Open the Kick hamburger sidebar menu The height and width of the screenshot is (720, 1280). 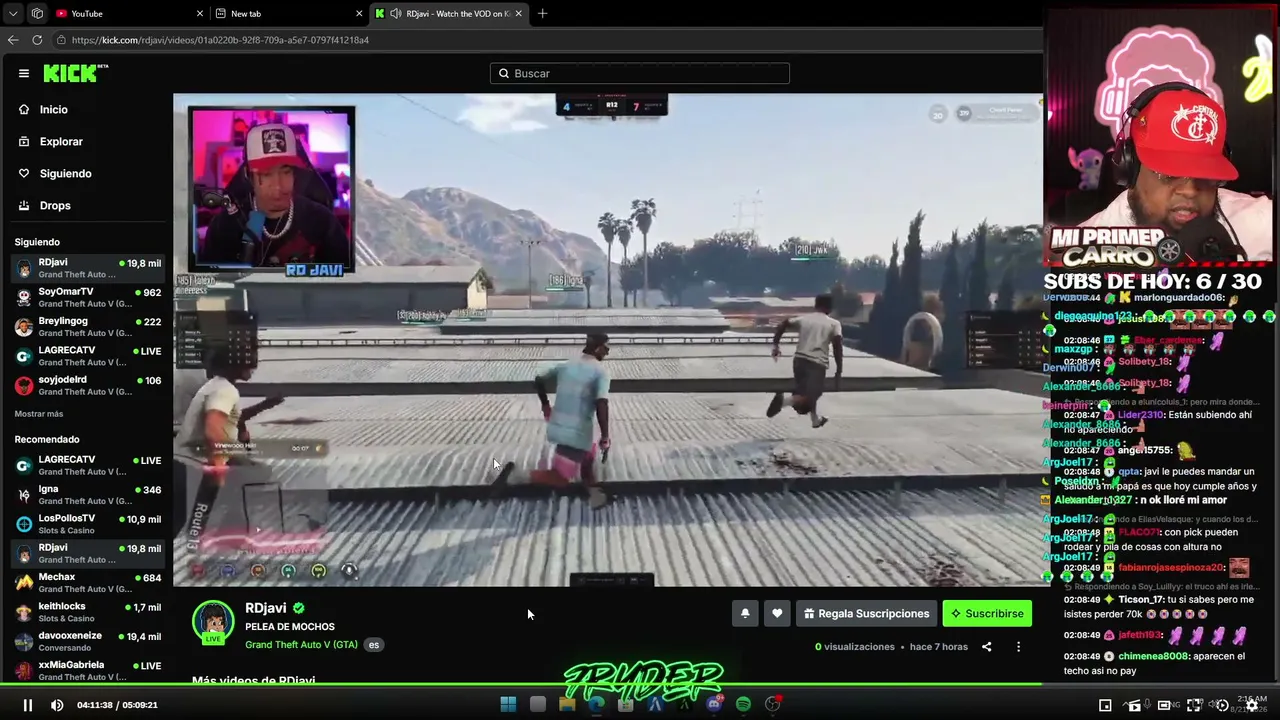click(x=24, y=73)
